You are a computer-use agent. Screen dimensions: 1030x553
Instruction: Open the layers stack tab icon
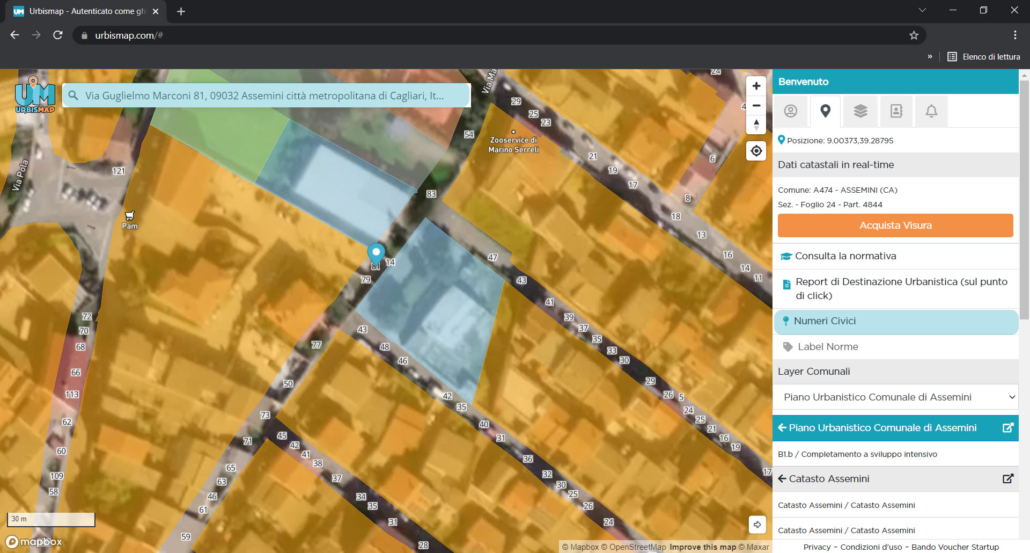pyautogui.click(x=861, y=111)
